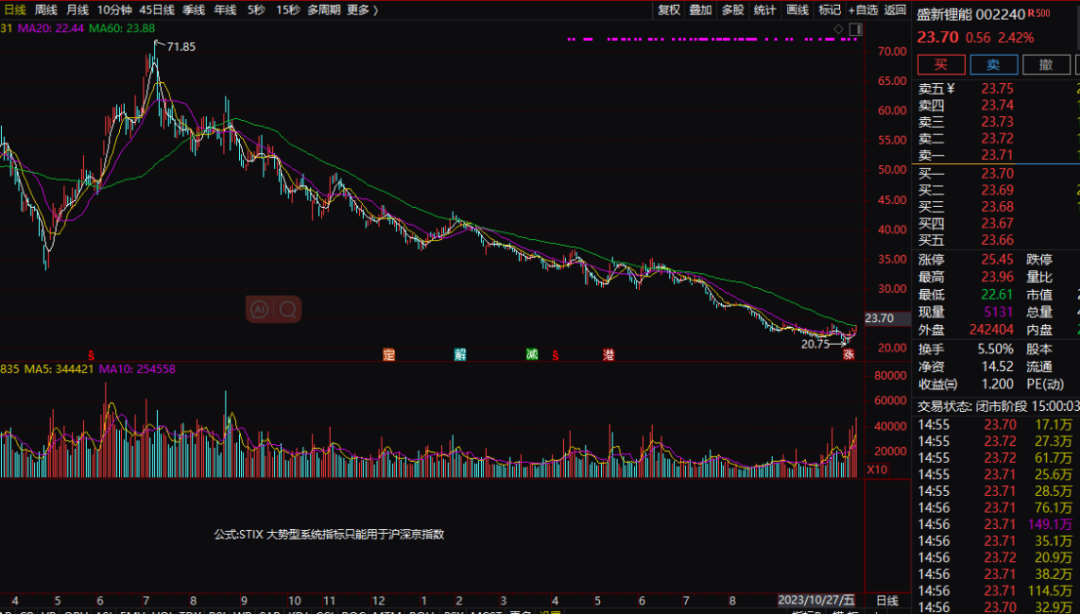
Task: Open the AI assistant icon on the chart
Action: [x=260, y=309]
